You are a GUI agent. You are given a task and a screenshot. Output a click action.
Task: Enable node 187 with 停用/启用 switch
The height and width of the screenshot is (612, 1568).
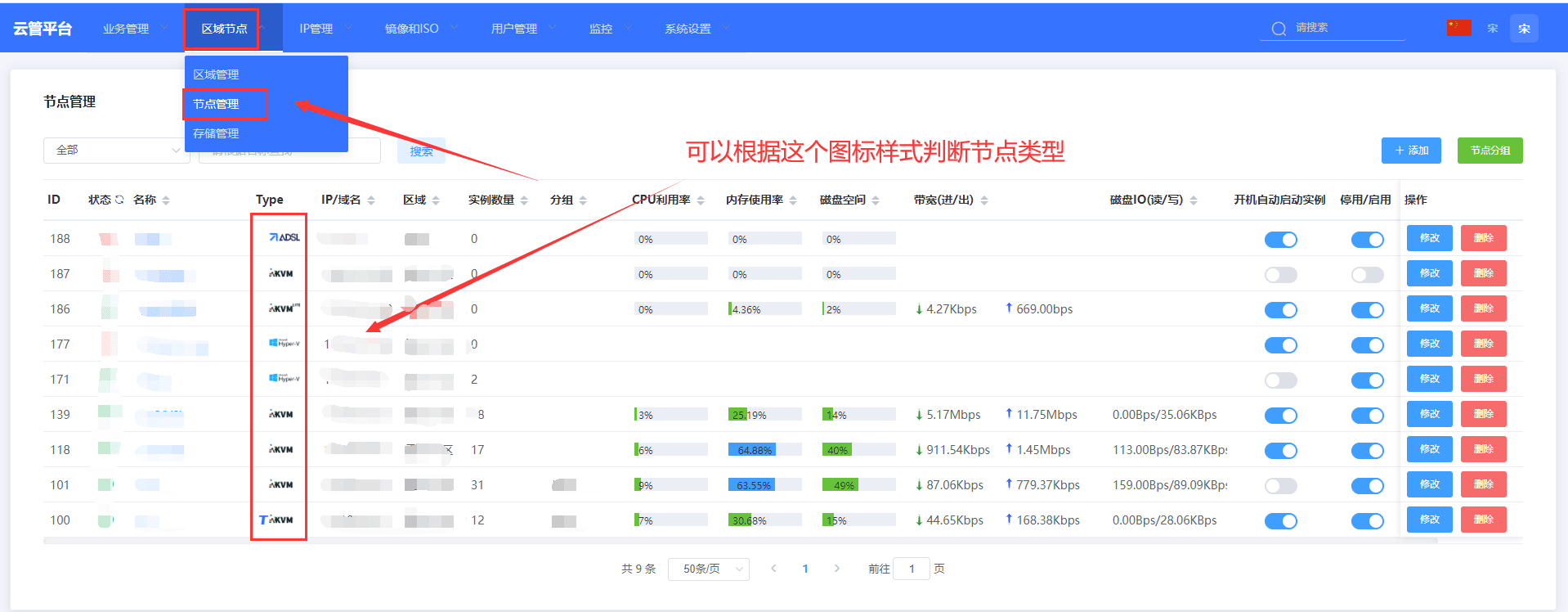(1368, 275)
